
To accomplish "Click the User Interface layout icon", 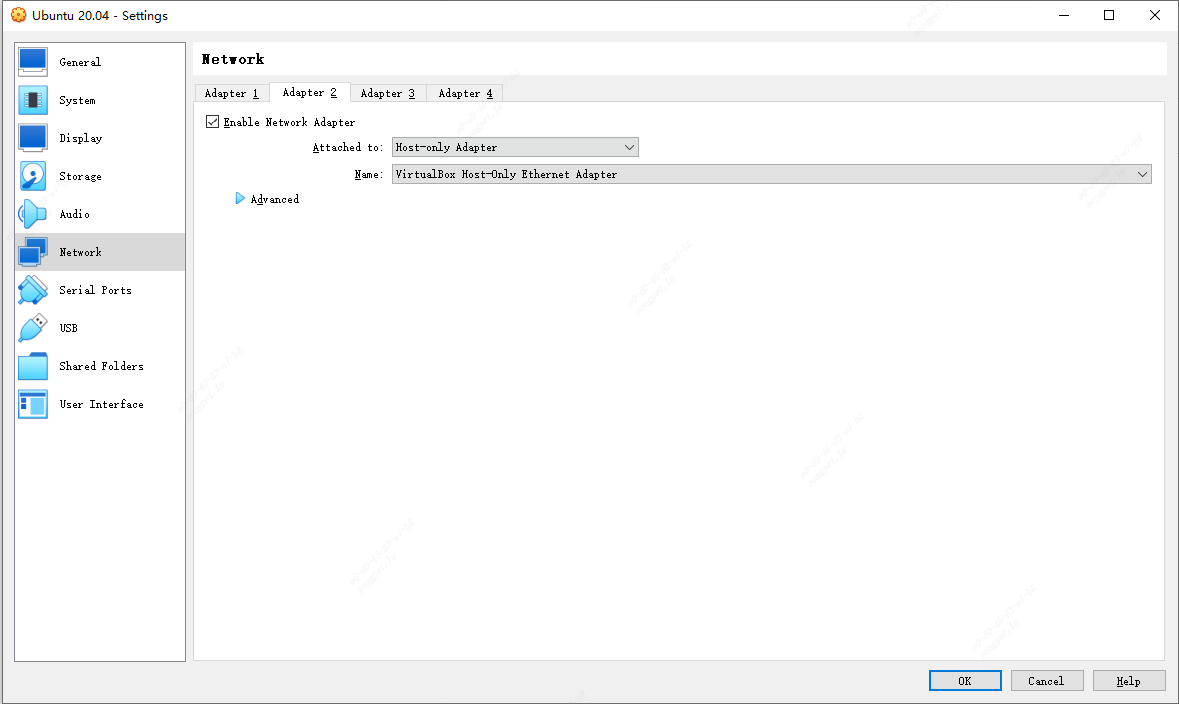I will tap(33, 404).
